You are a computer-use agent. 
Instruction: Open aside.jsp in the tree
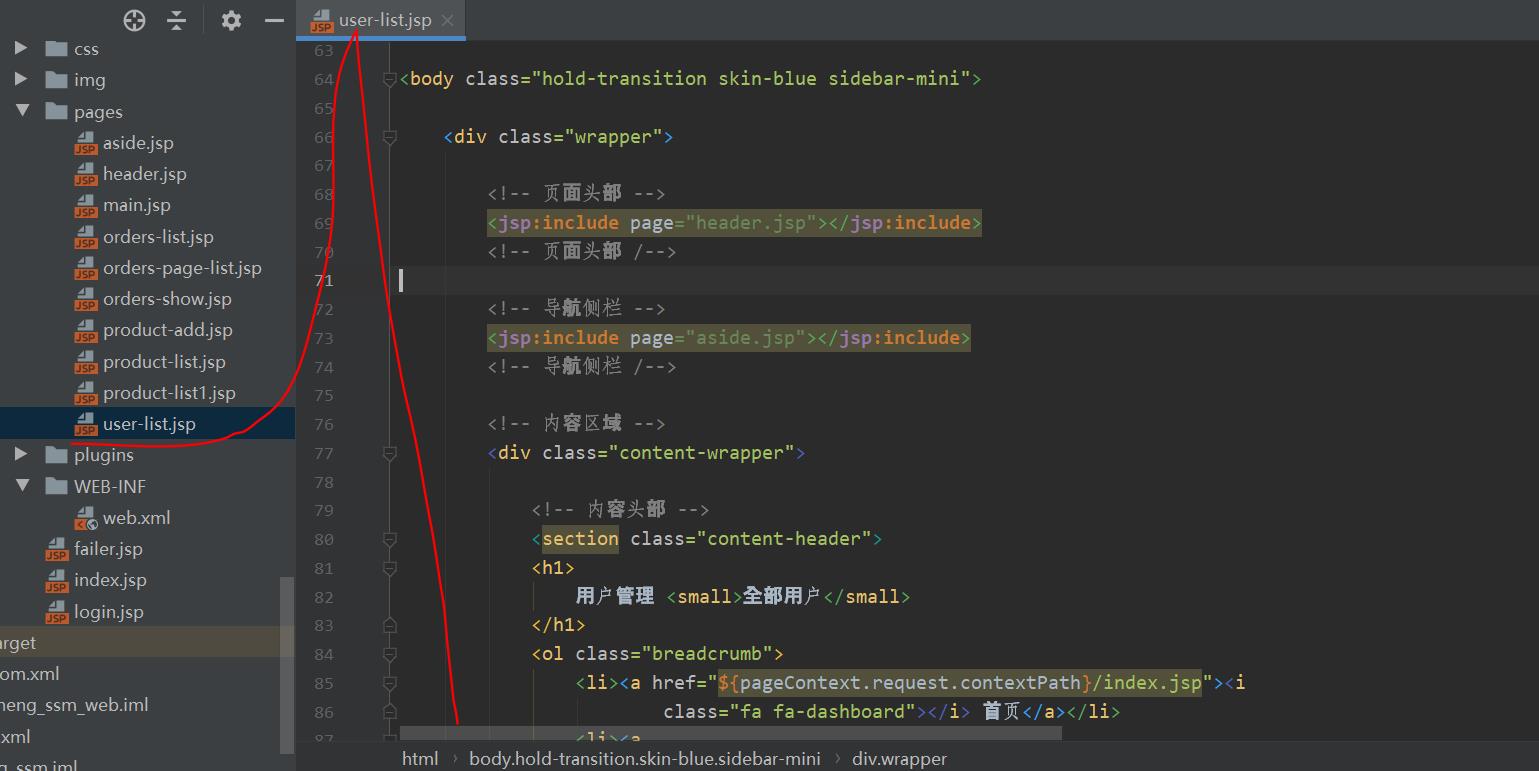[x=138, y=143]
